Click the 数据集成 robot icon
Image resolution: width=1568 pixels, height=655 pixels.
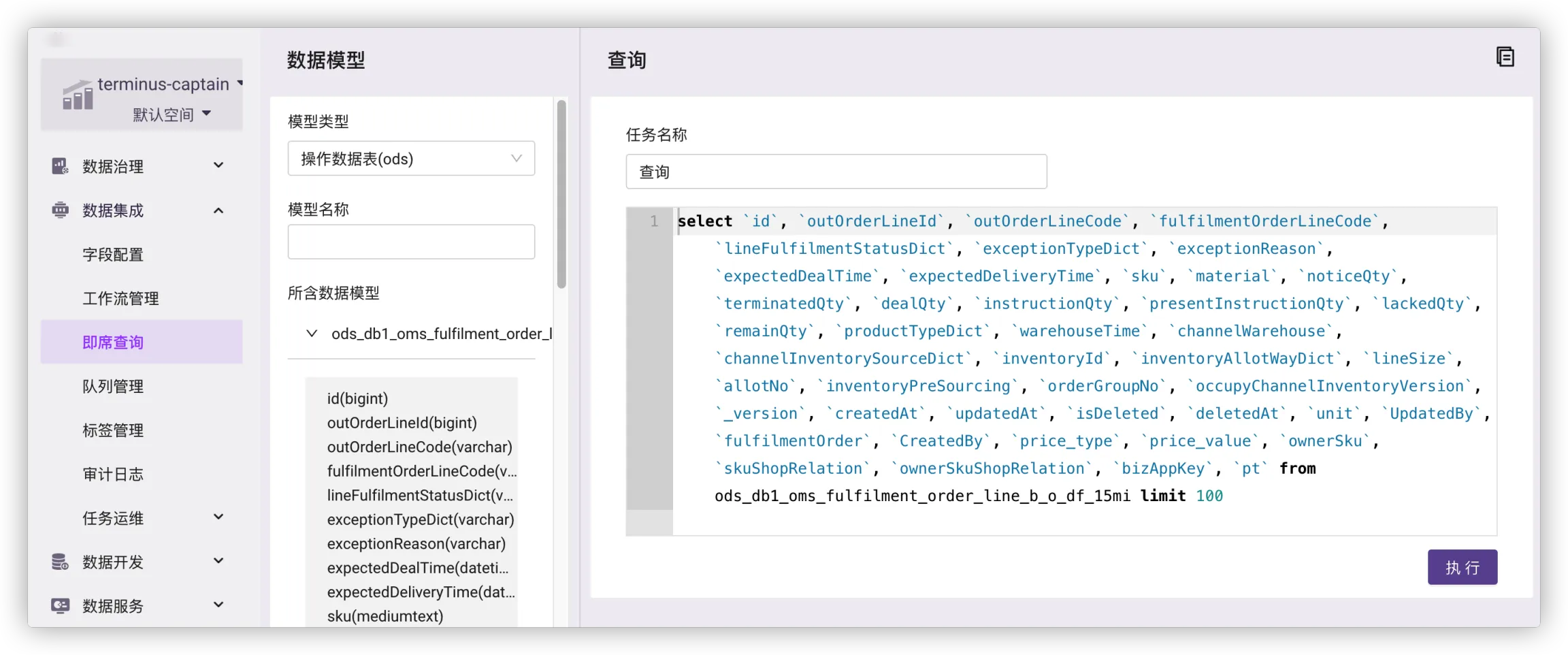(x=60, y=210)
